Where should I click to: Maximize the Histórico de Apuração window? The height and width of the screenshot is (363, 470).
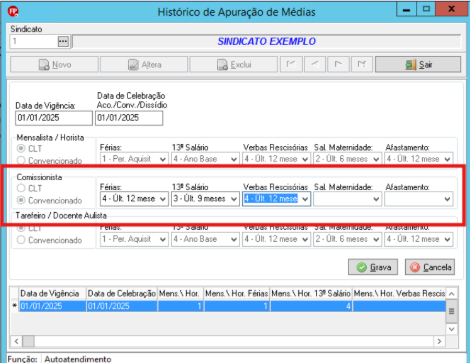[x=426, y=9]
